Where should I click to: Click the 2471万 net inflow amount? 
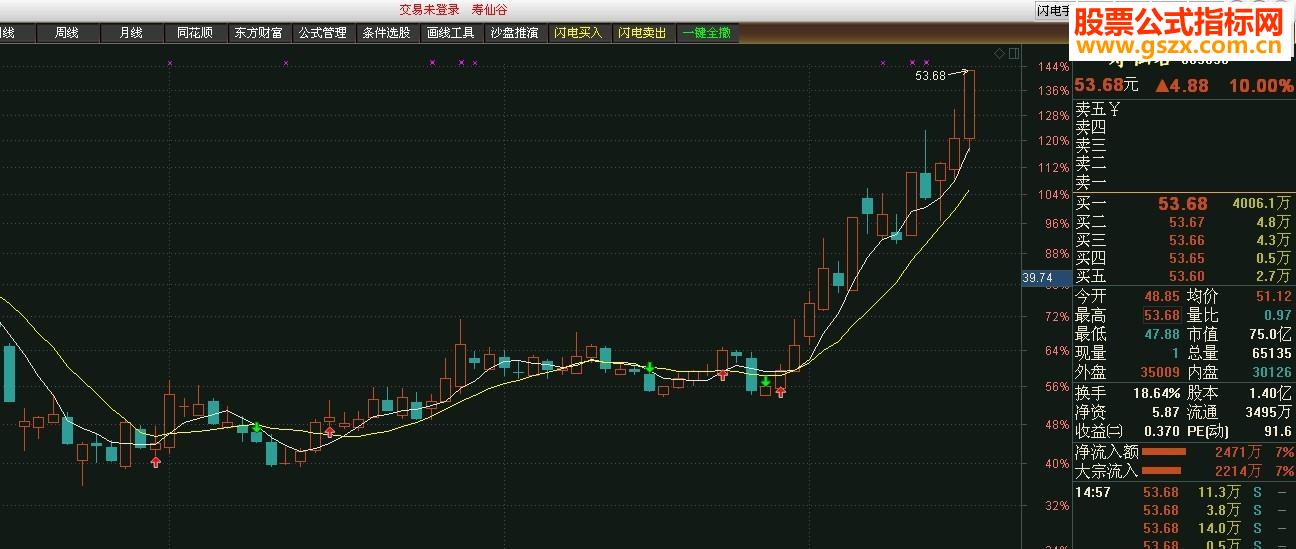point(1238,452)
